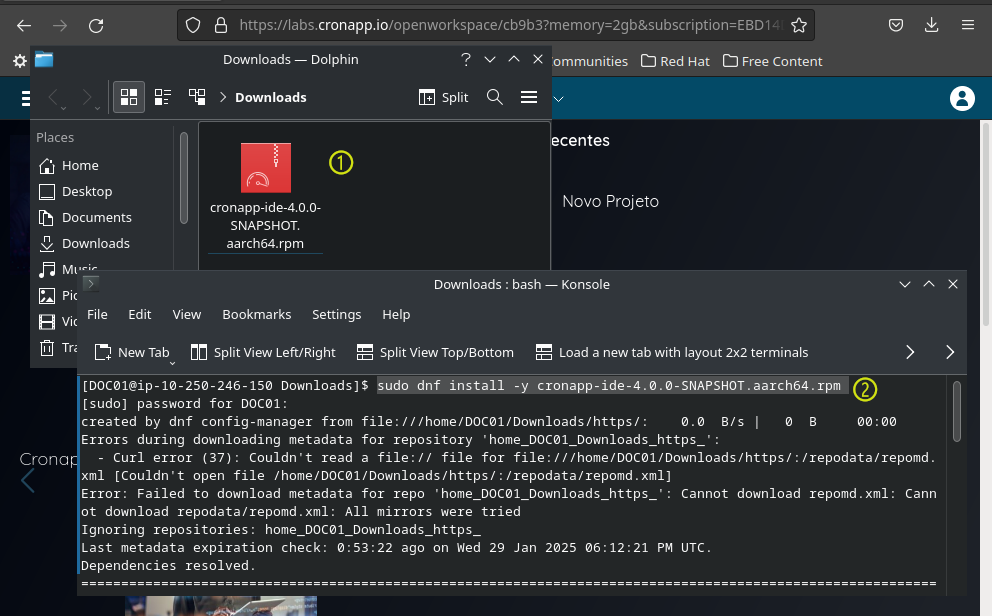Open Home in Dolphin Places

click(69, 166)
